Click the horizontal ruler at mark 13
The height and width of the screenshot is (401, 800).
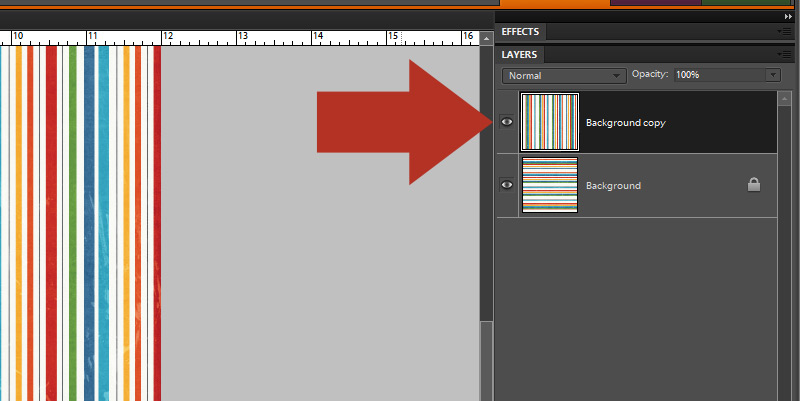click(x=242, y=36)
